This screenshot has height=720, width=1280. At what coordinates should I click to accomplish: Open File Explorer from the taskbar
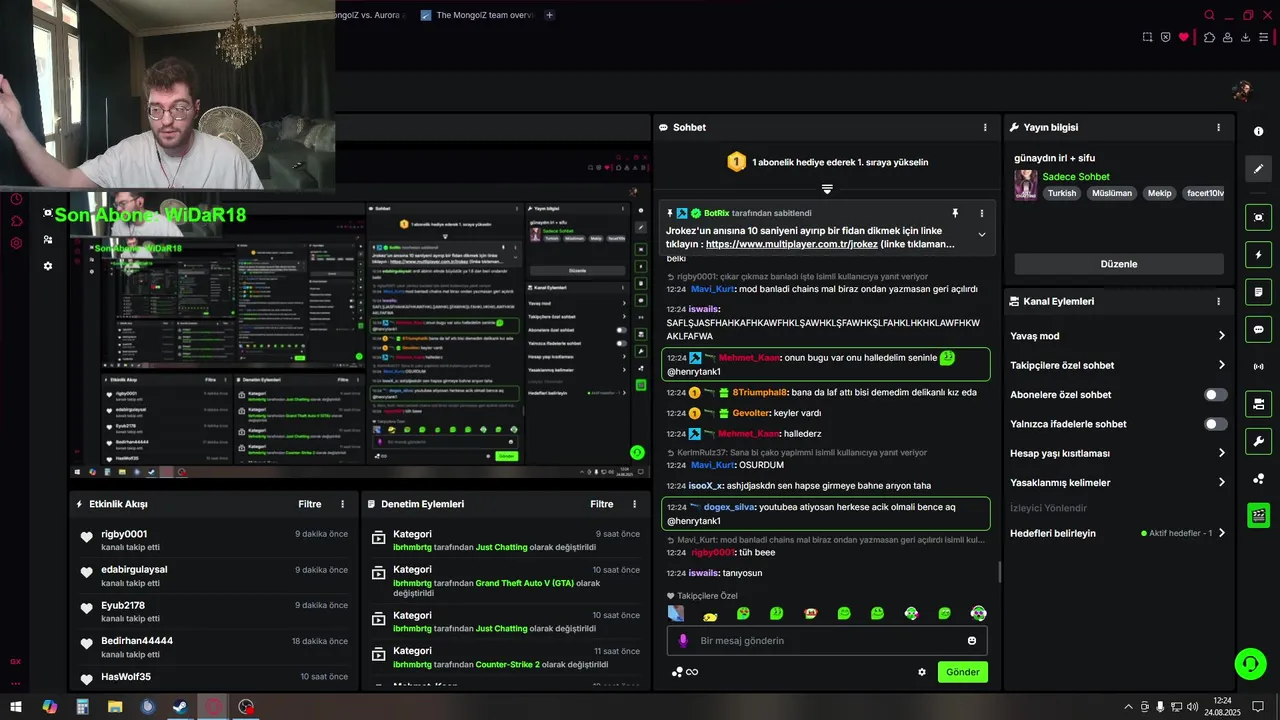tap(115, 707)
